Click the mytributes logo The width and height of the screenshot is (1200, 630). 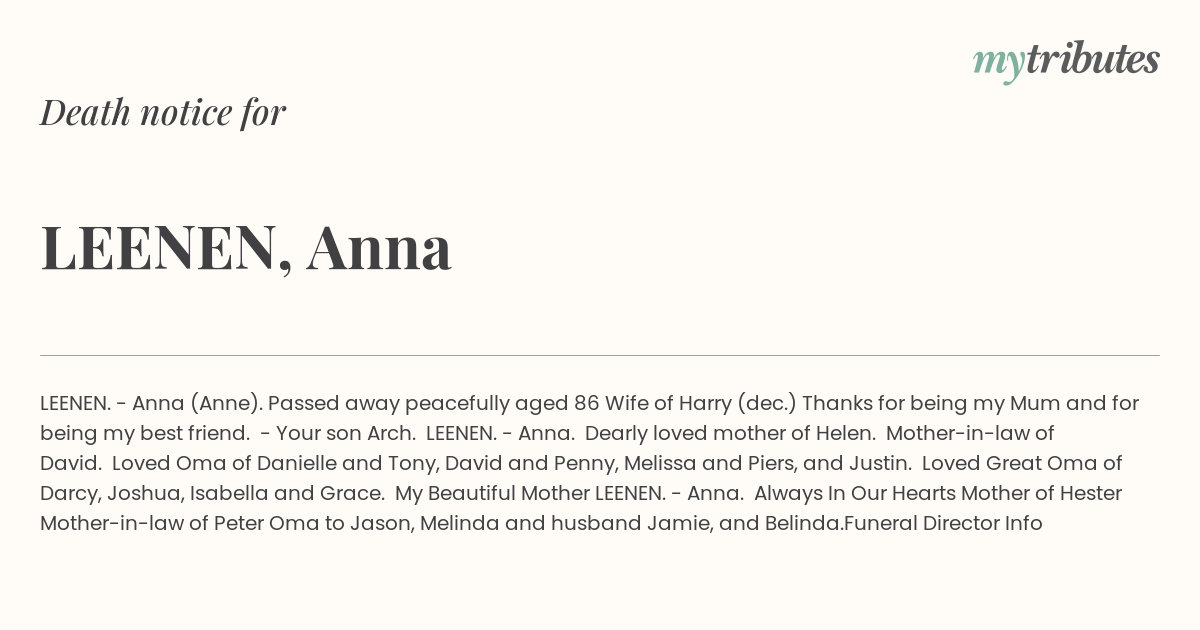coord(1066,61)
